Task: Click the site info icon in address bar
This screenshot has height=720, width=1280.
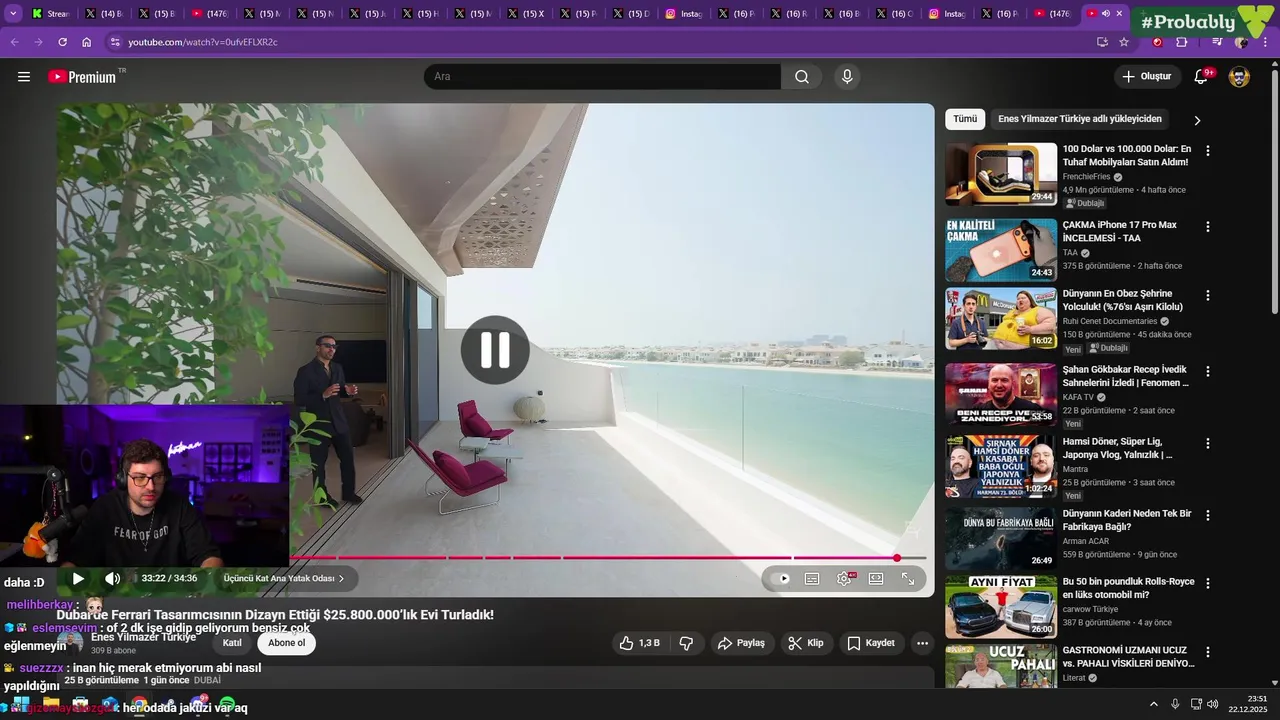Action: click(115, 42)
